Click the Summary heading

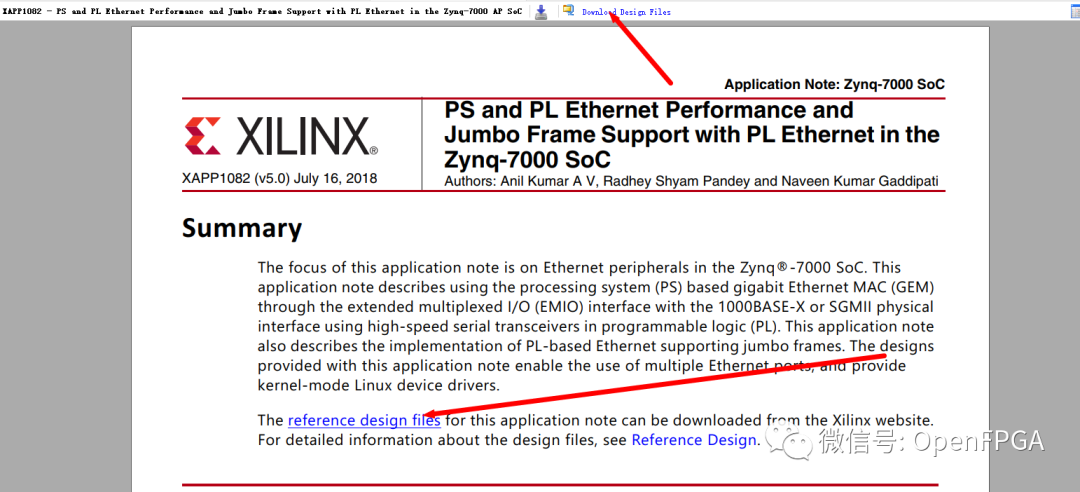(242, 228)
